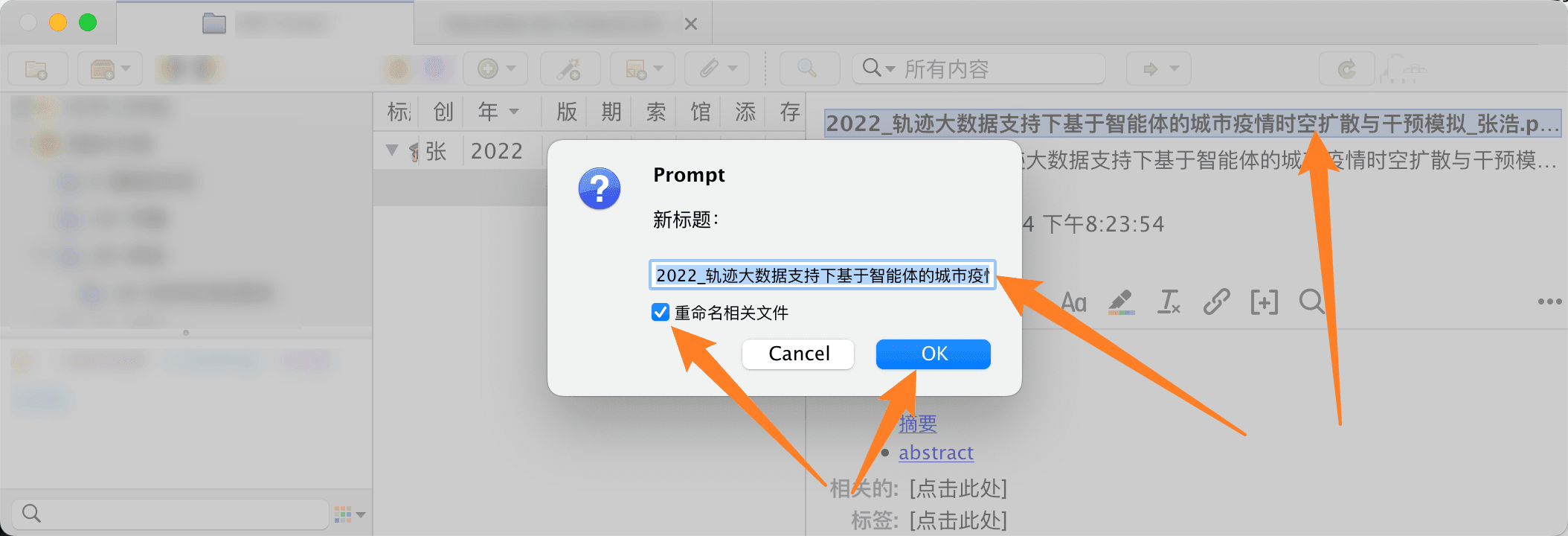Click the clear formatting Tx icon
This screenshot has width=1568, height=536.
pyautogui.click(x=1169, y=302)
